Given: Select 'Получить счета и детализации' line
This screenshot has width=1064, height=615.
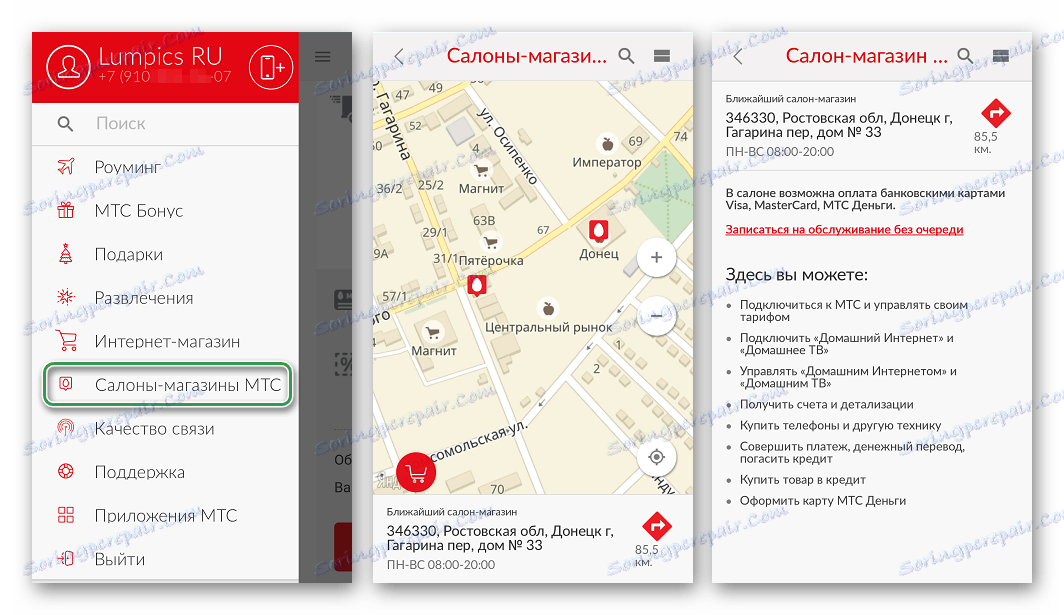Looking at the screenshot, I should [826, 405].
